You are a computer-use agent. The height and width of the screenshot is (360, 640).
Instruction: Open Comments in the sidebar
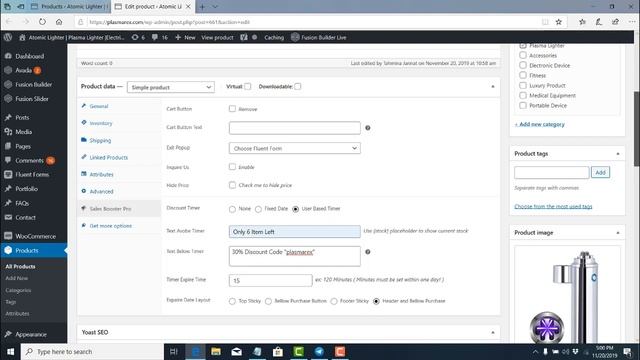[x=29, y=160]
